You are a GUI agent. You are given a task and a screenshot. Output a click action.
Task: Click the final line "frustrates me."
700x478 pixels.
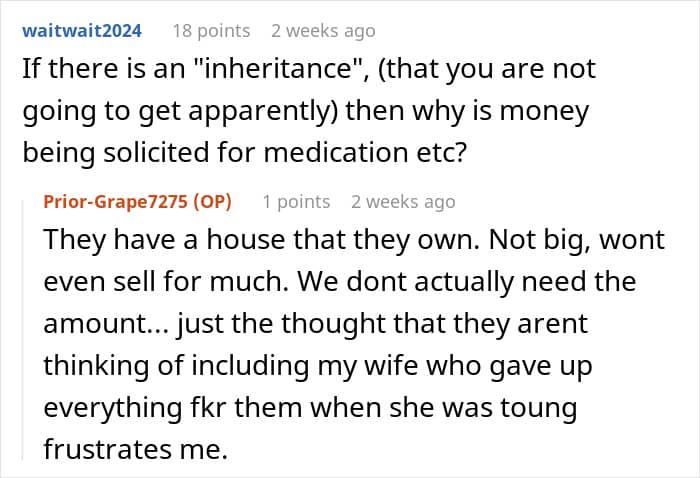click(x=136, y=449)
